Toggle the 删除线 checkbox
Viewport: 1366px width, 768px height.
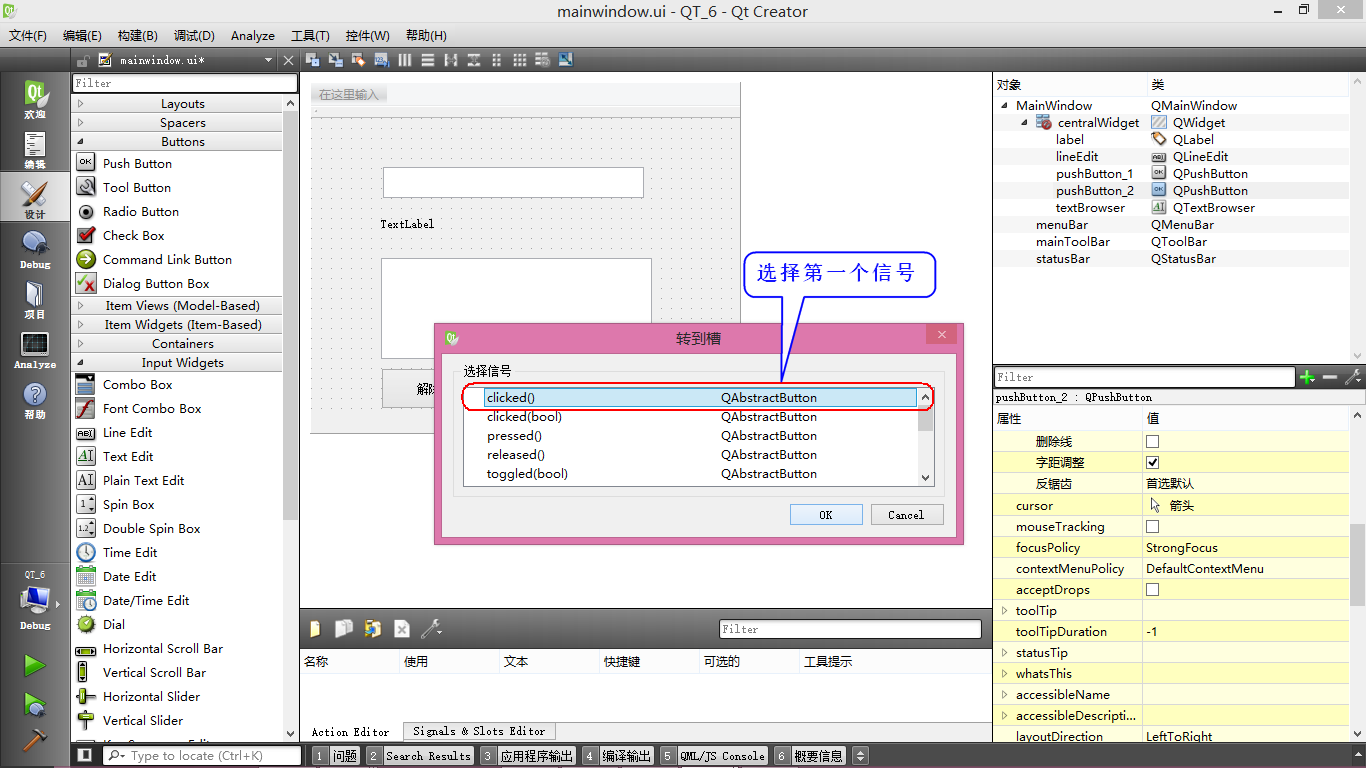1152,441
